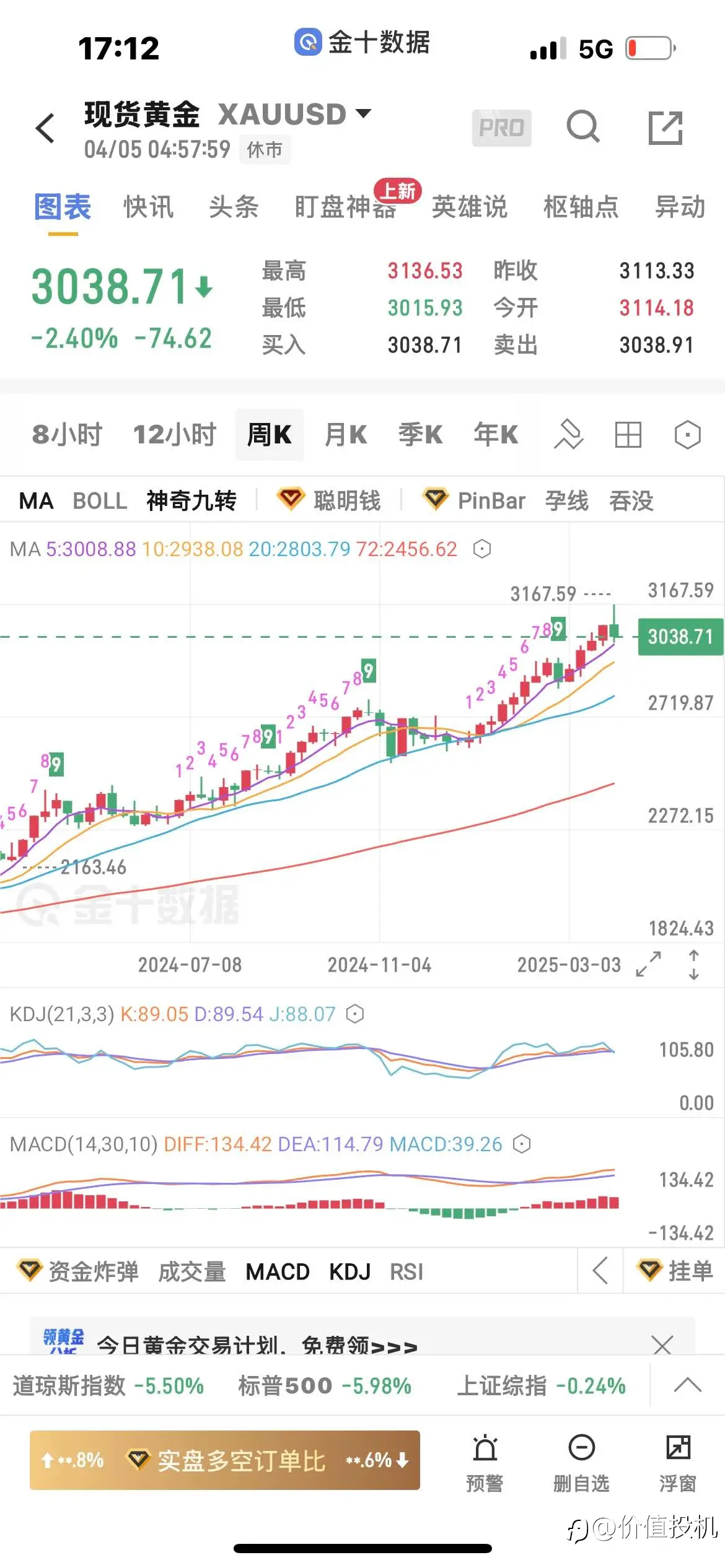Close the gold trading plan banner
Viewport: 725px width, 1568px height.
(x=662, y=1345)
